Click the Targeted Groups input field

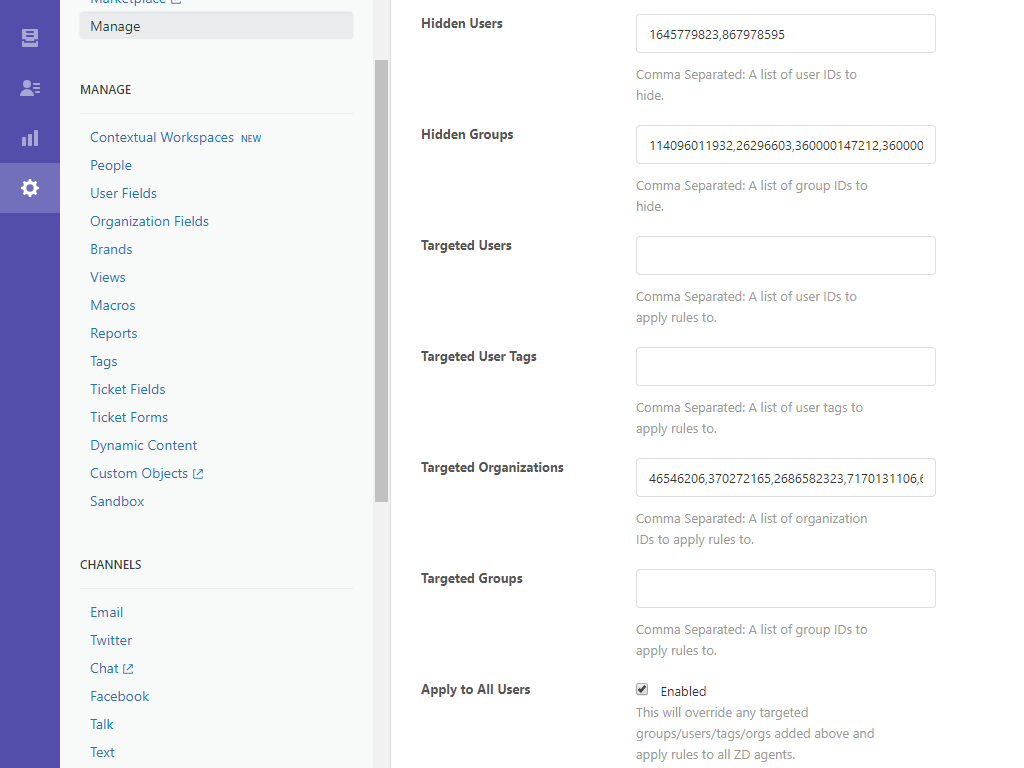tap(785, 589)
